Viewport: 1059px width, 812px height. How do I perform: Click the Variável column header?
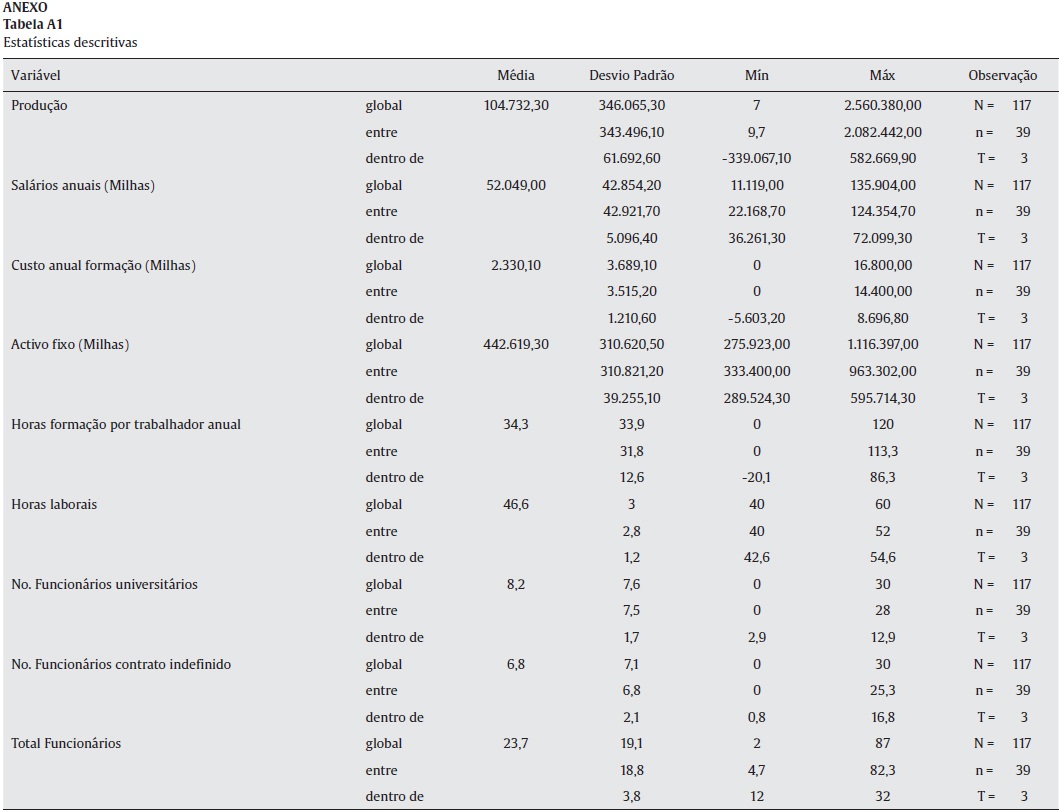(x=36, y=76)
